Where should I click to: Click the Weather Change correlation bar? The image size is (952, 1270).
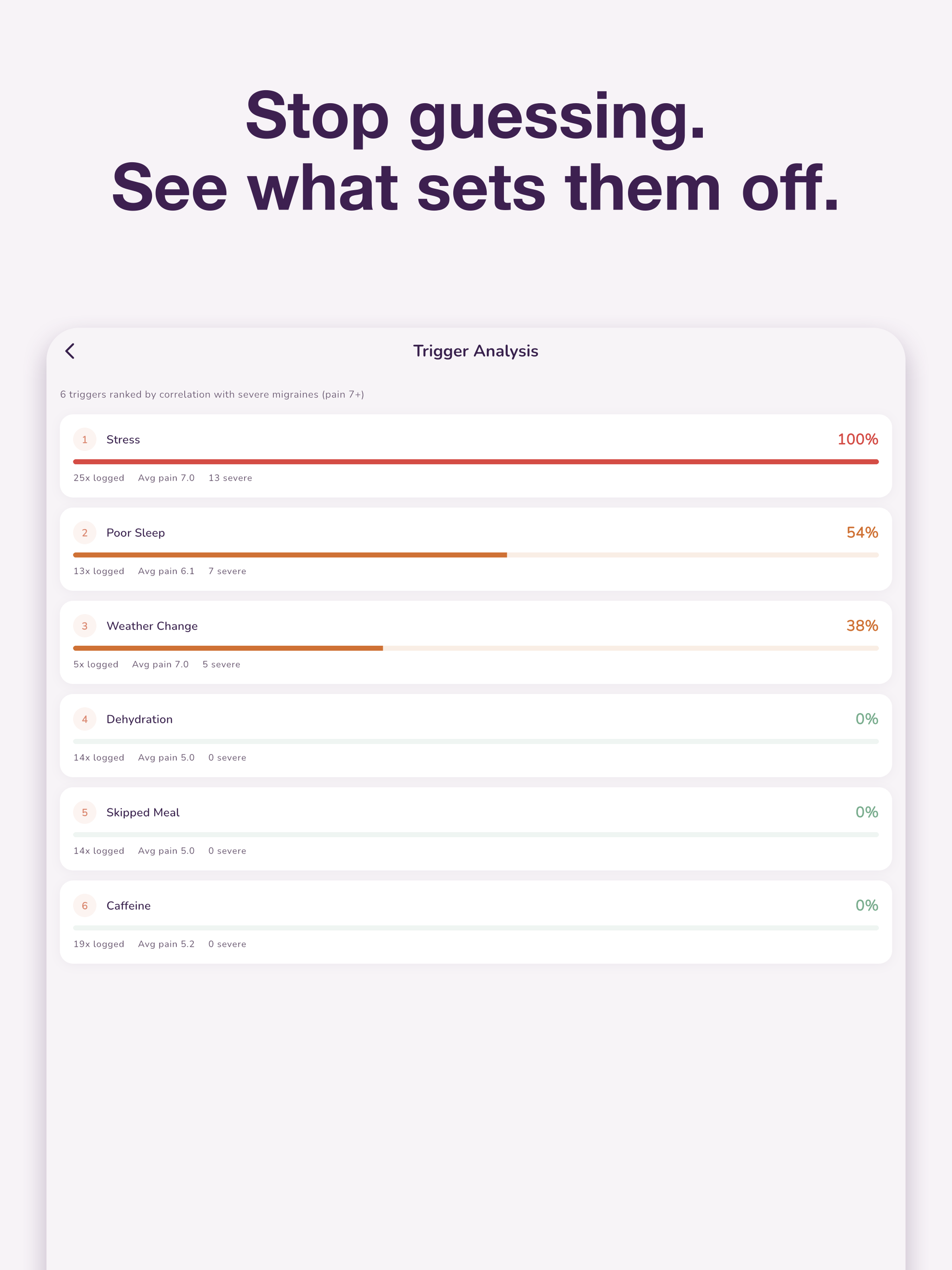tap(476, 648)
